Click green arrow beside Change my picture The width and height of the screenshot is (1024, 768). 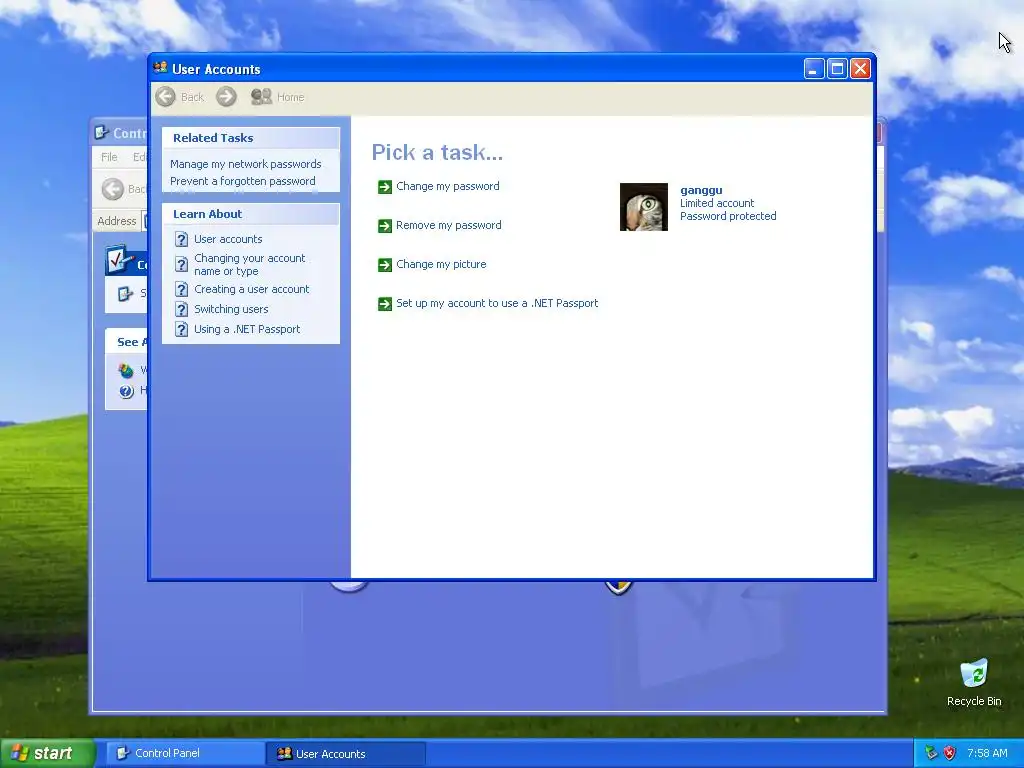385,264
